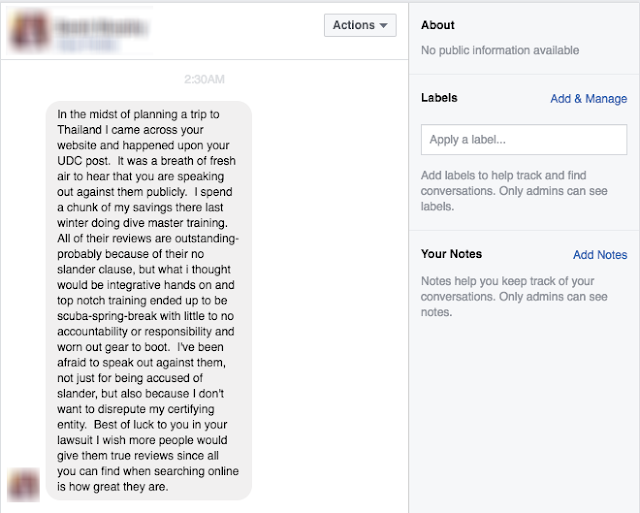Click the blurred contact name in header
The height and width of the screenshot is (513, 640).
(98, 23)
